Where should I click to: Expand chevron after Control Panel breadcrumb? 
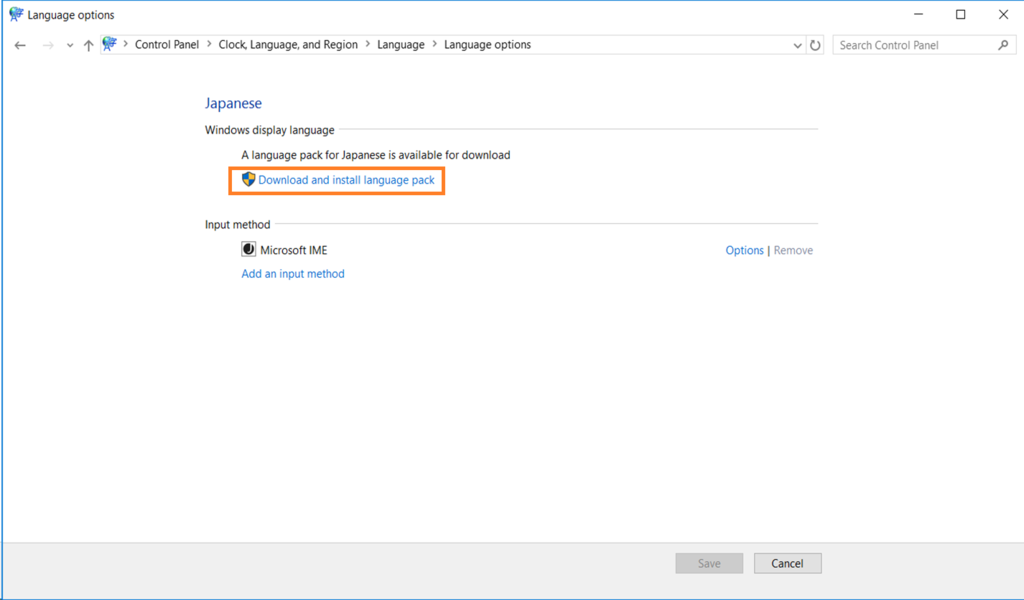click(209, 44)
